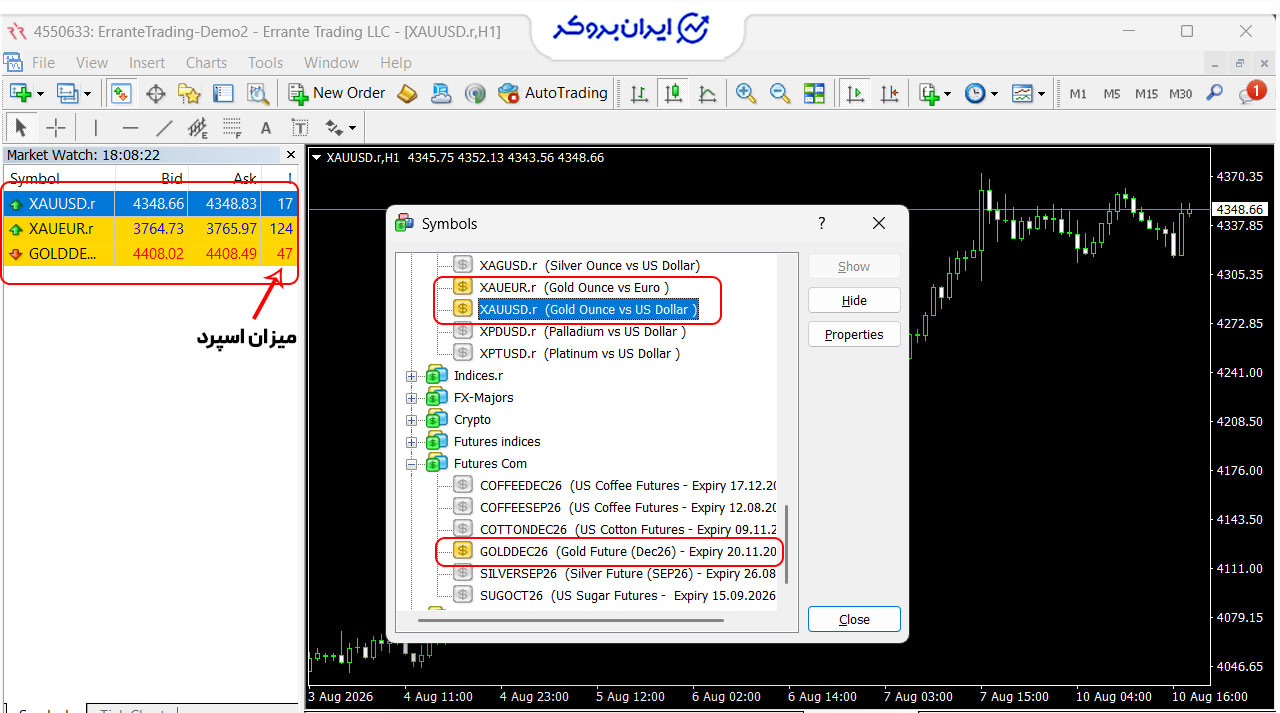Expand the Crypto tree group
Image resolution: width=1280 pixels, height=713 pixels.
click(x=411, y=420)
